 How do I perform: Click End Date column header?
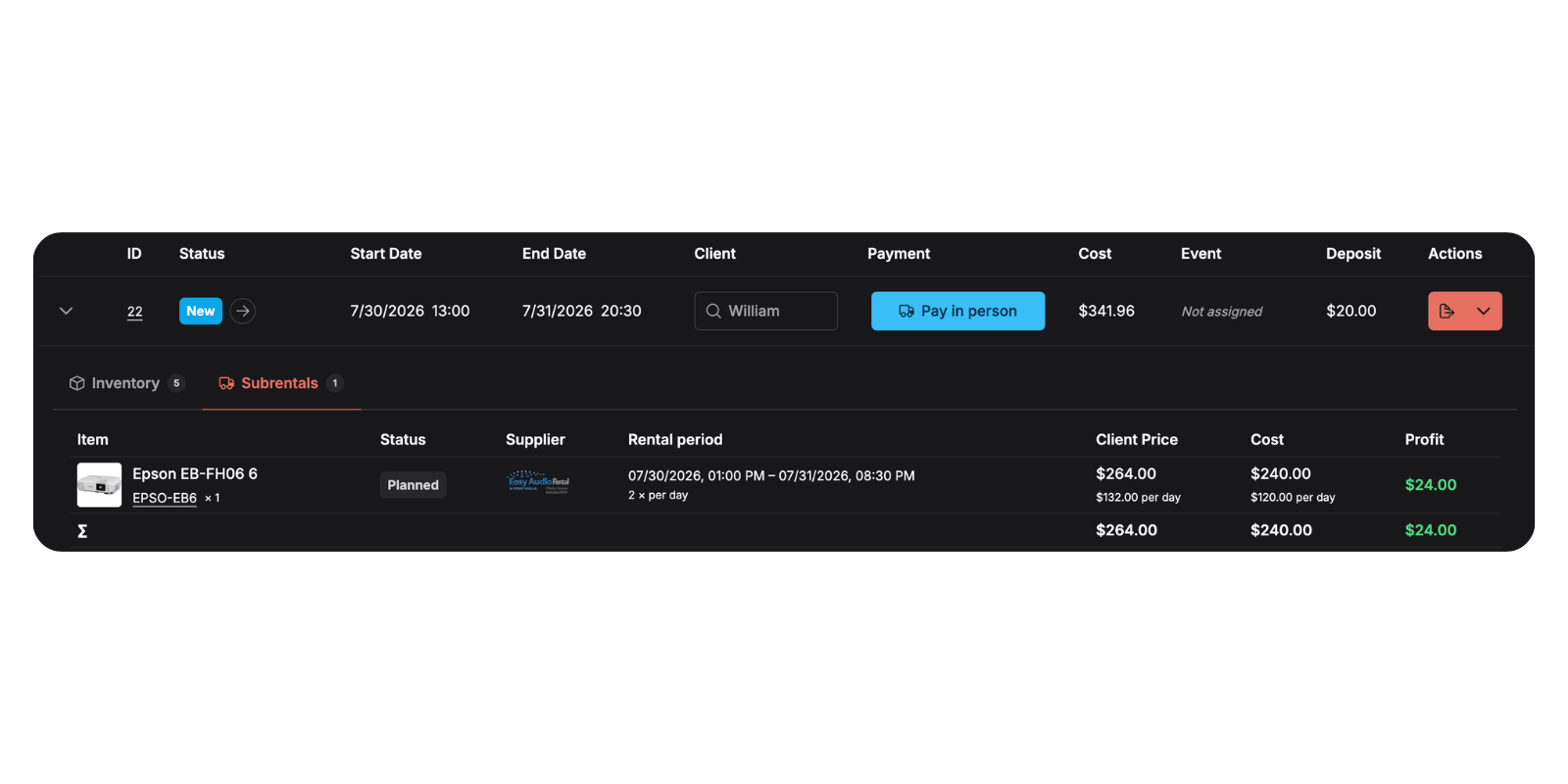tap(554, 254)
